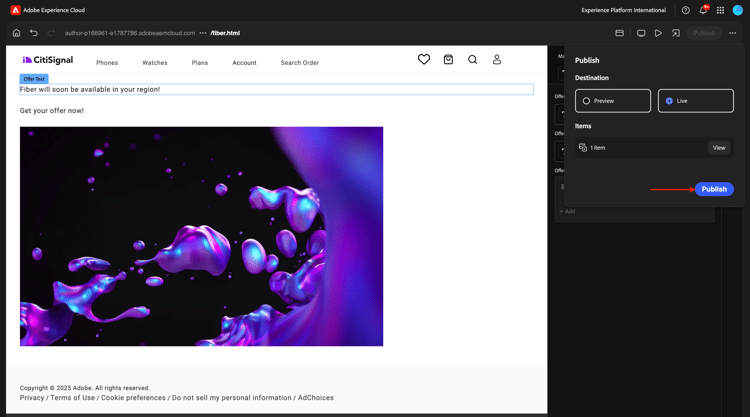This screenshot has width=750, height=417.
Task: Click the Home icon in the editor toolbar
Action: pyautogui.click(x=16, y=33)
